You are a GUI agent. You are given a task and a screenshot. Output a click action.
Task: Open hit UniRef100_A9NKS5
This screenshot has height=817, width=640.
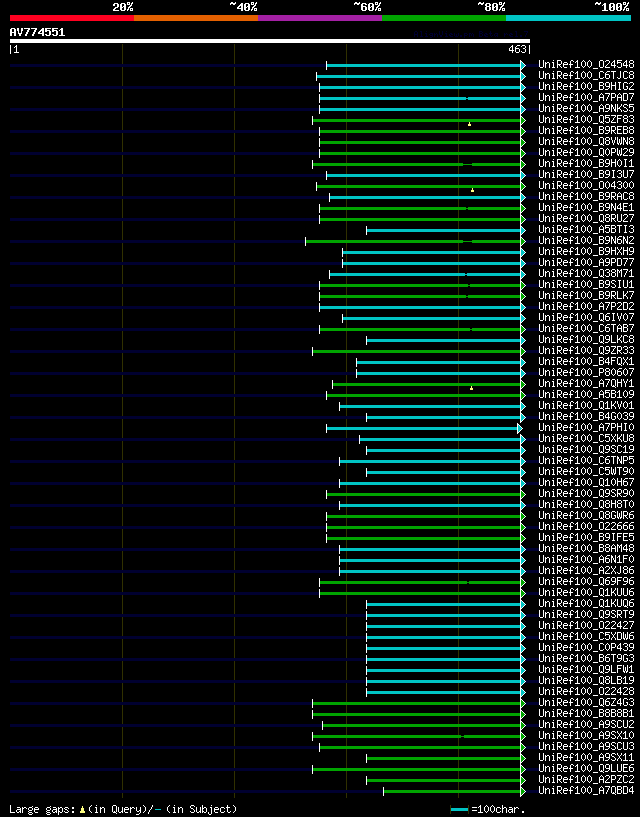pos(586,108)
